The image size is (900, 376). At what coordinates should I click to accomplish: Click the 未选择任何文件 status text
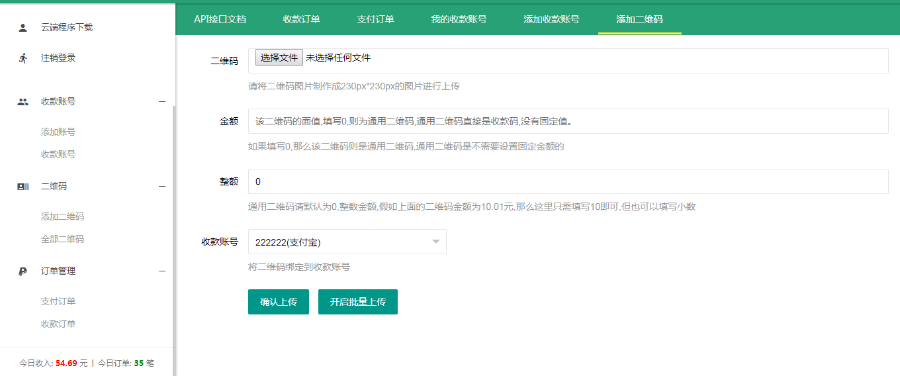coord(339,58)
